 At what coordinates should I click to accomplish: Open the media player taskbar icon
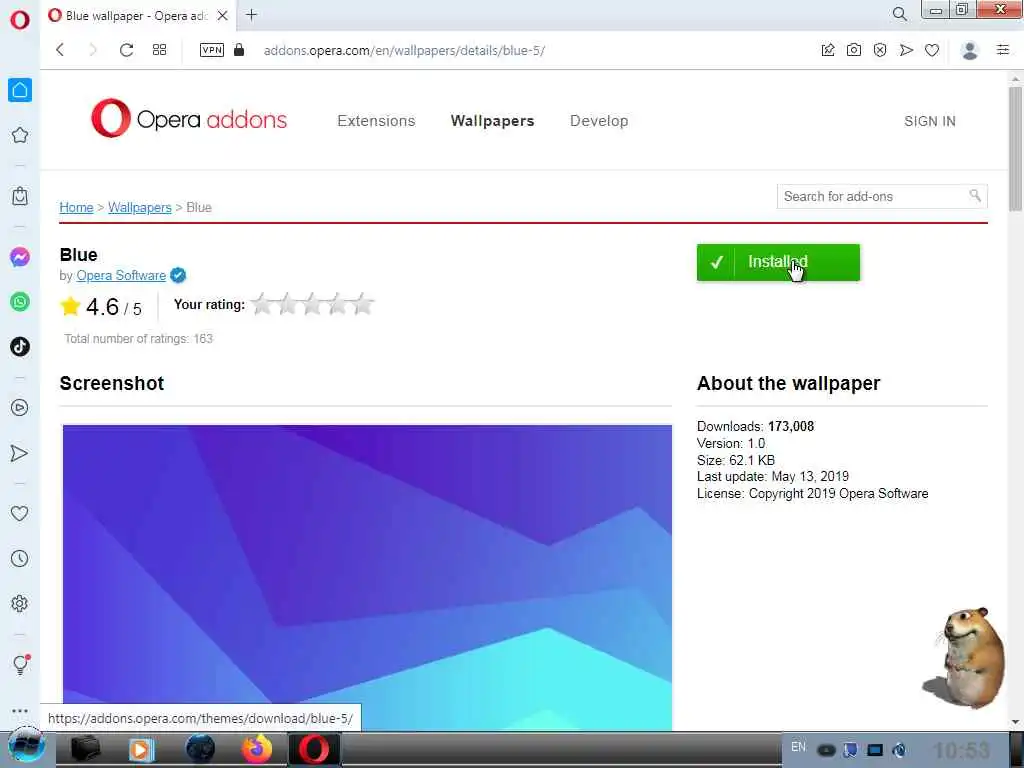[x=141, y=749]
